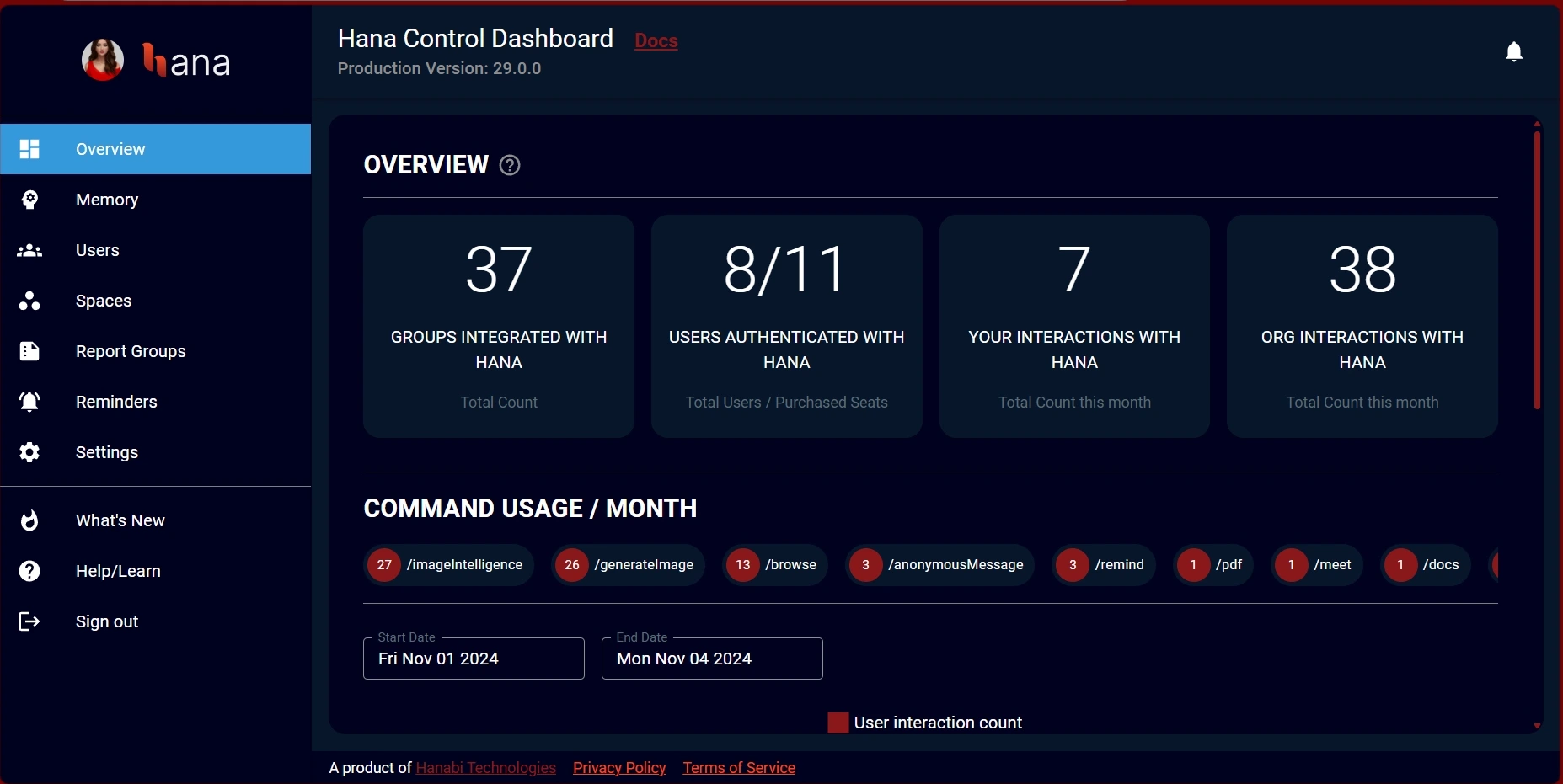The image size is (1563, 784).
Task: Click the Sign out arrow icon
Action: coord(29,621)
